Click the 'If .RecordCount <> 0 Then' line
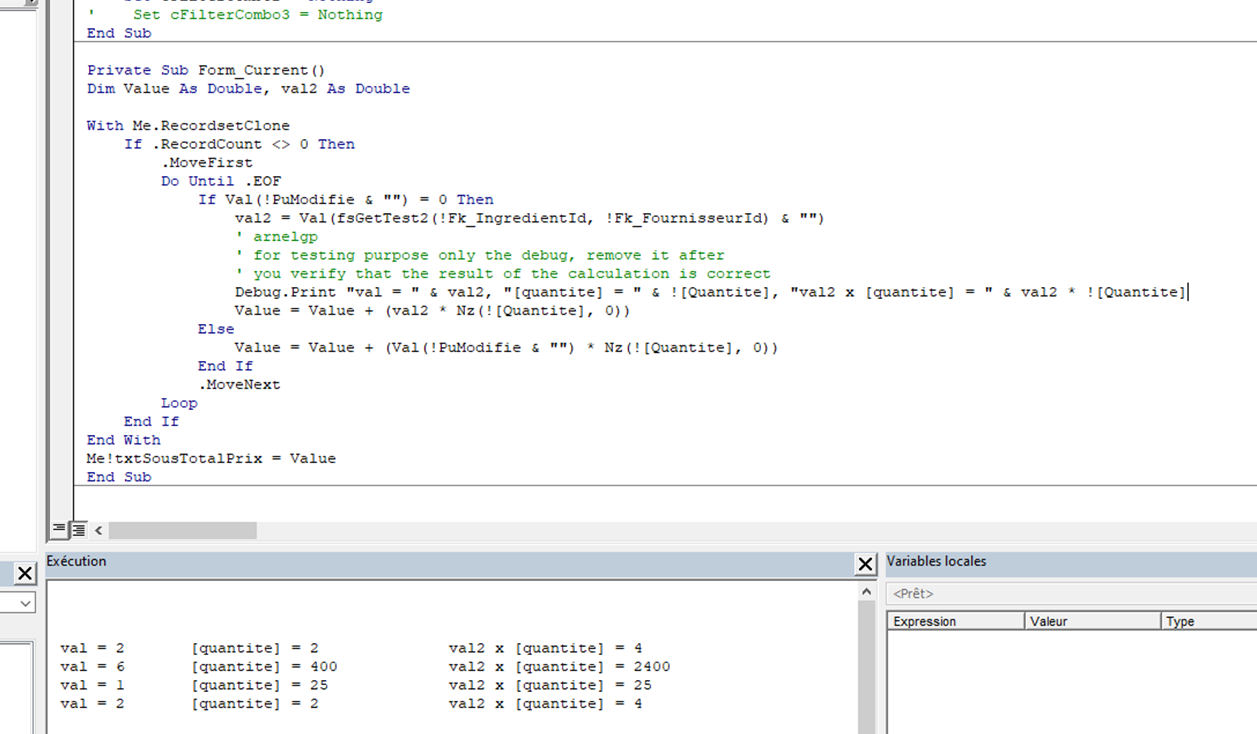 239,144
